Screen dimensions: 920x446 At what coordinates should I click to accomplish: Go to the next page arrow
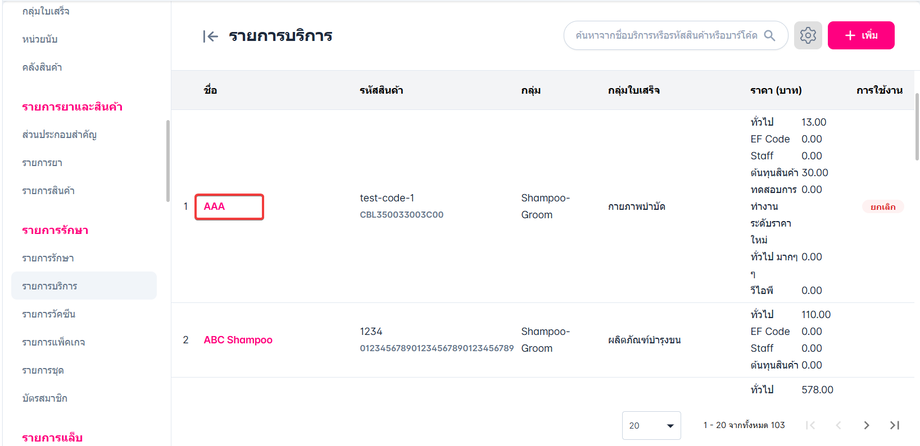coord(867,425)
